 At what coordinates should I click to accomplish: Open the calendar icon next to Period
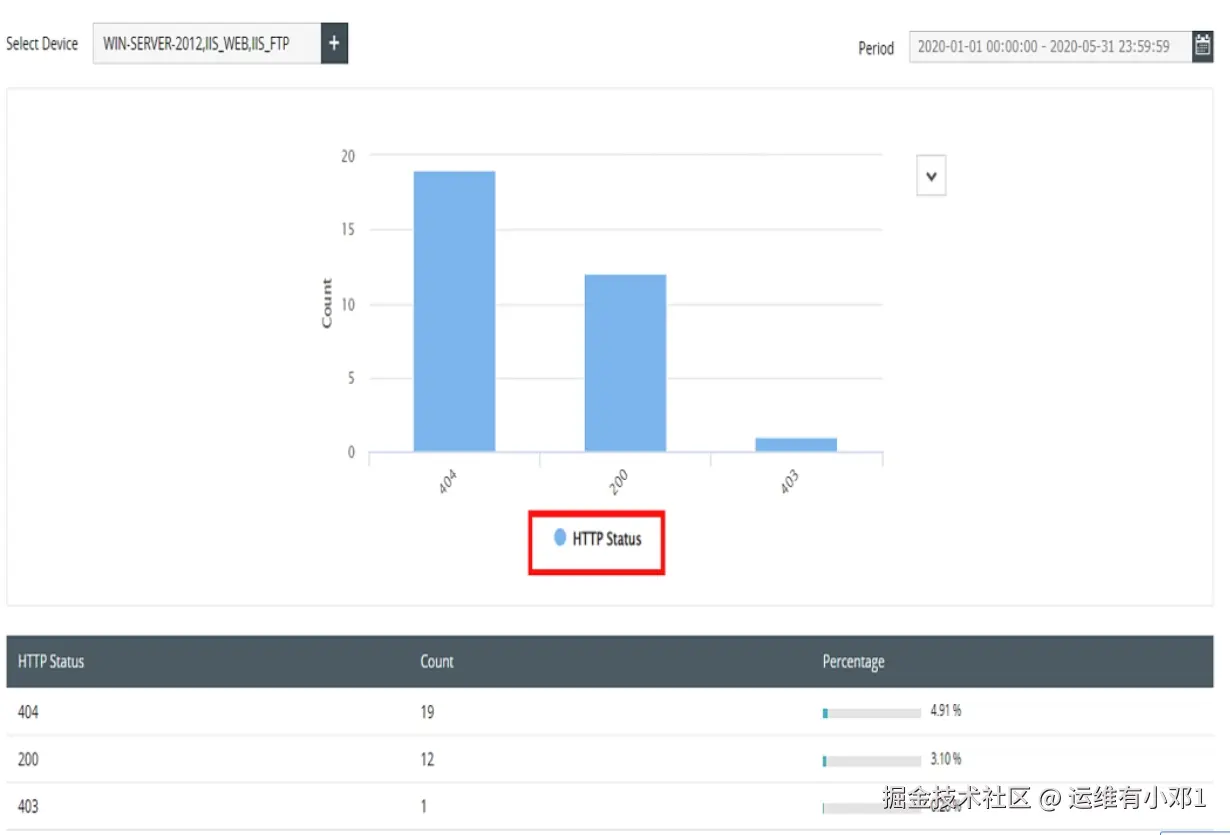pyautogui.click(x=1203, y=46)
